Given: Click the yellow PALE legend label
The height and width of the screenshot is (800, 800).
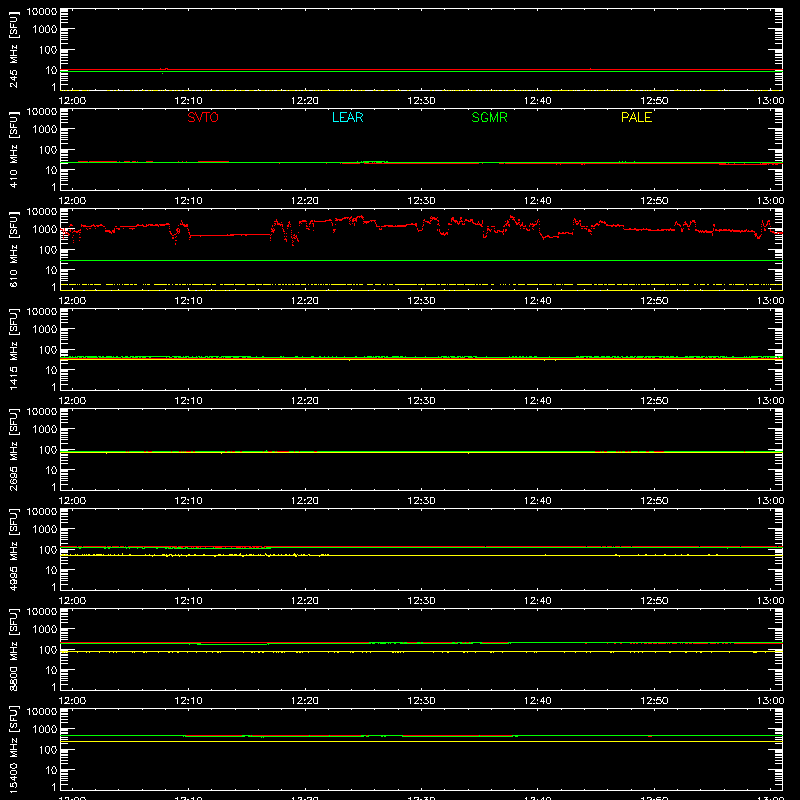Looking at the screenshot, I should pyautogui.click(x=636, y=117).
